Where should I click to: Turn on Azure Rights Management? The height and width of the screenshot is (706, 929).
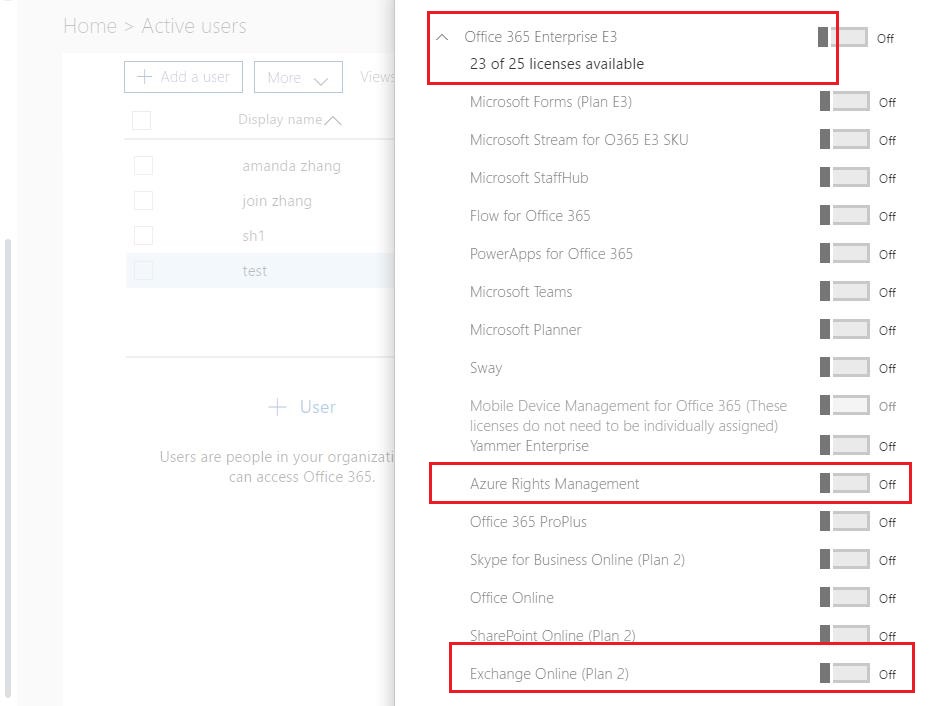click(845, 483)
